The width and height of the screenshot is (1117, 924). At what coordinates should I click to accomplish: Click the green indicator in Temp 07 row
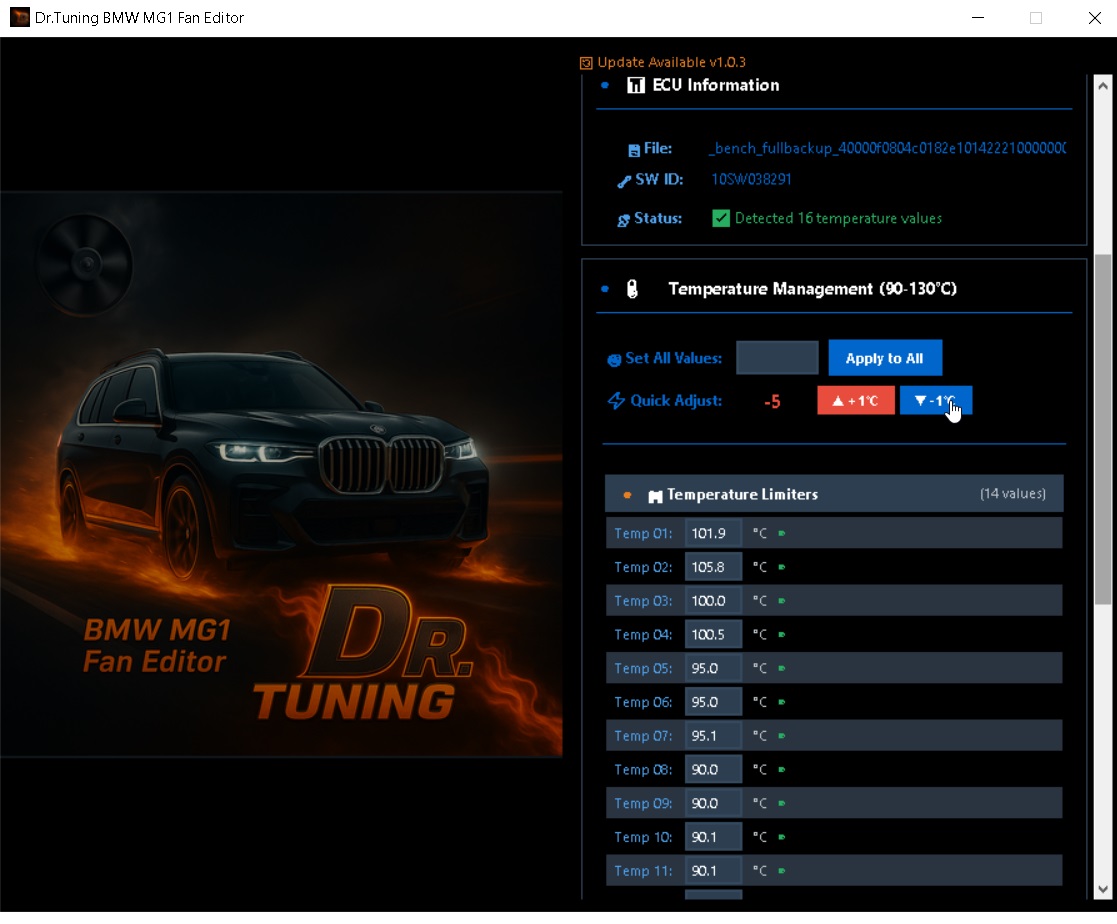[781, 736]
